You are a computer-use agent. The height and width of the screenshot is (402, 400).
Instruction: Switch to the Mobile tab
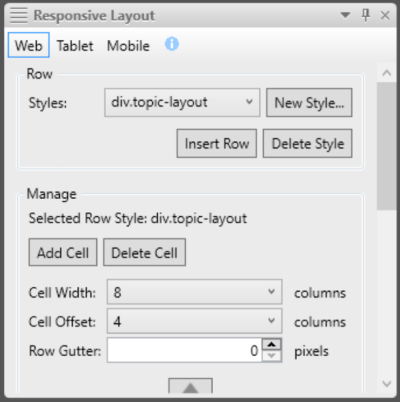[128, 46]
